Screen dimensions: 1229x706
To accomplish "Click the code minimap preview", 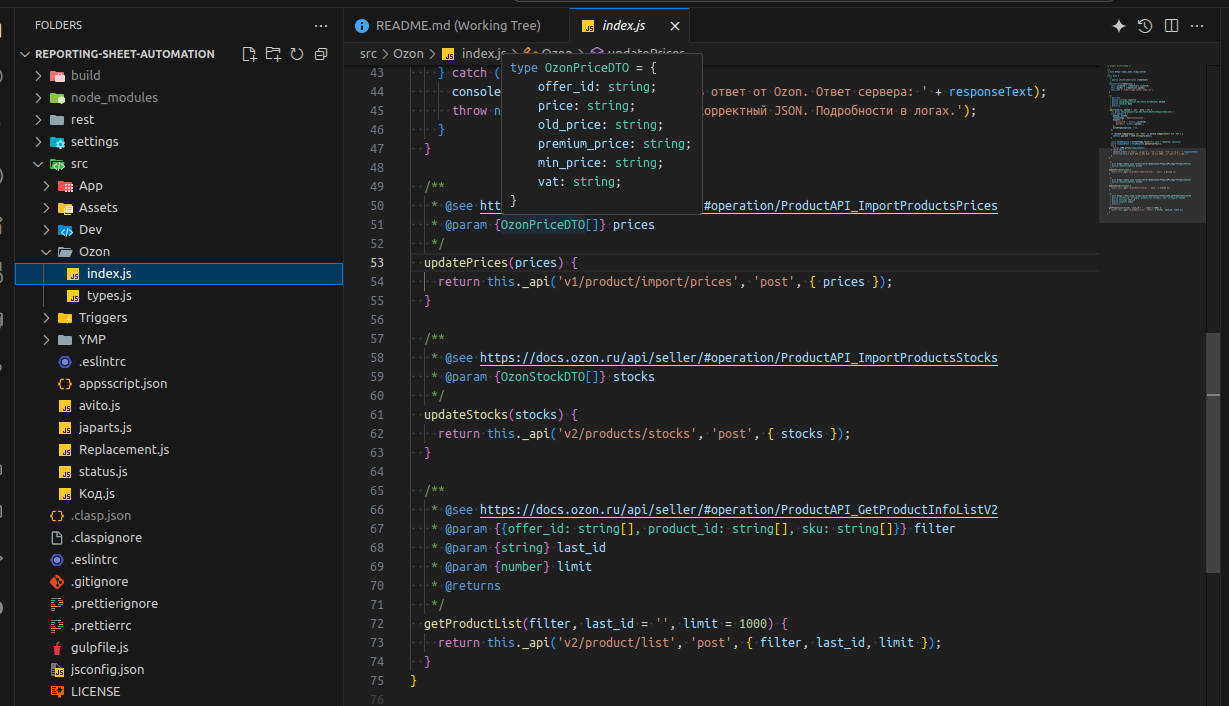I will (1150, 142).
